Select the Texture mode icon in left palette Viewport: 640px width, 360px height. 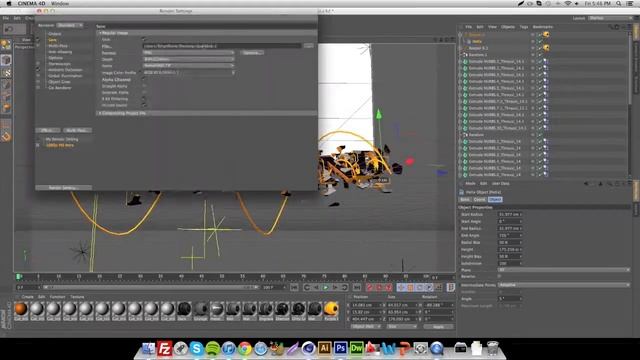point(6,73)
